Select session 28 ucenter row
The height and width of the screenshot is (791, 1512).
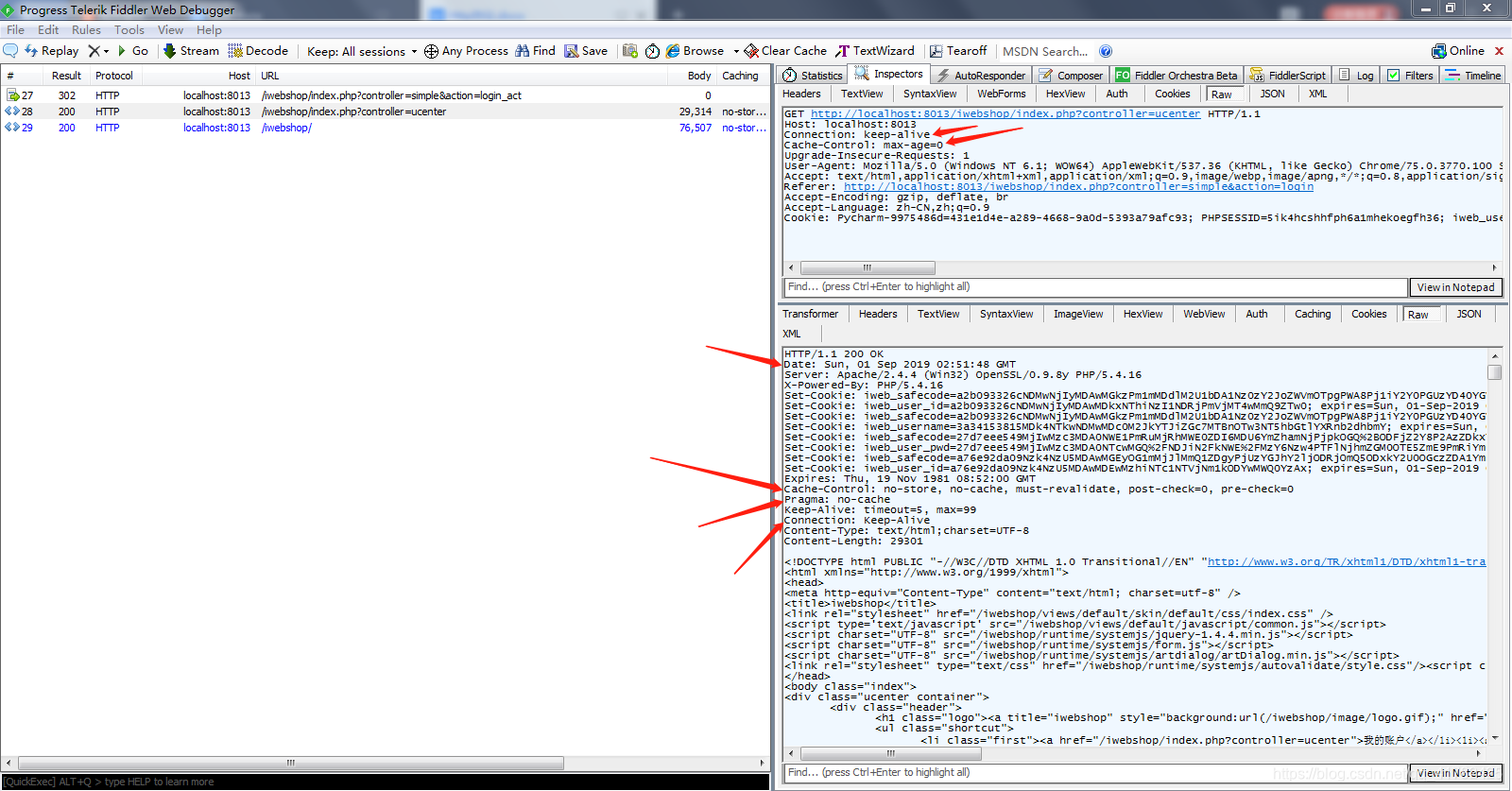(386, 112)
